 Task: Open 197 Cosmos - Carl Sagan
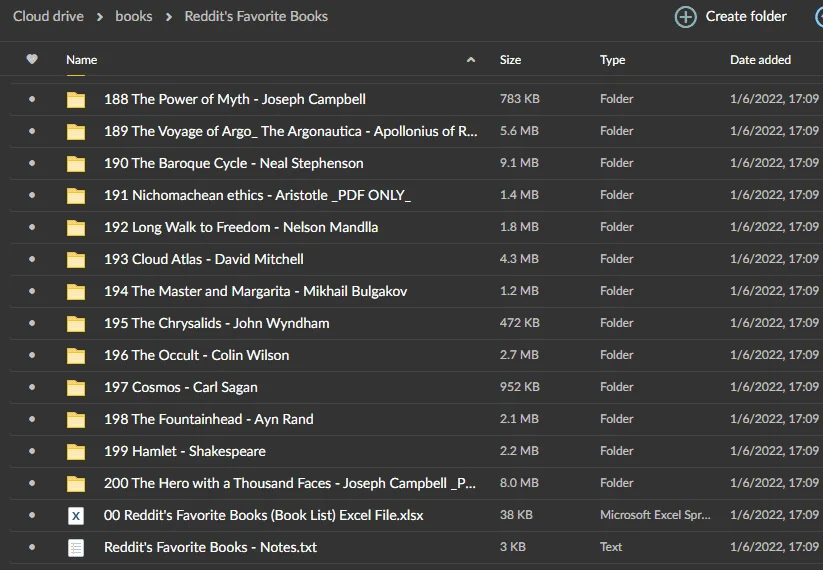click(181, 387)
